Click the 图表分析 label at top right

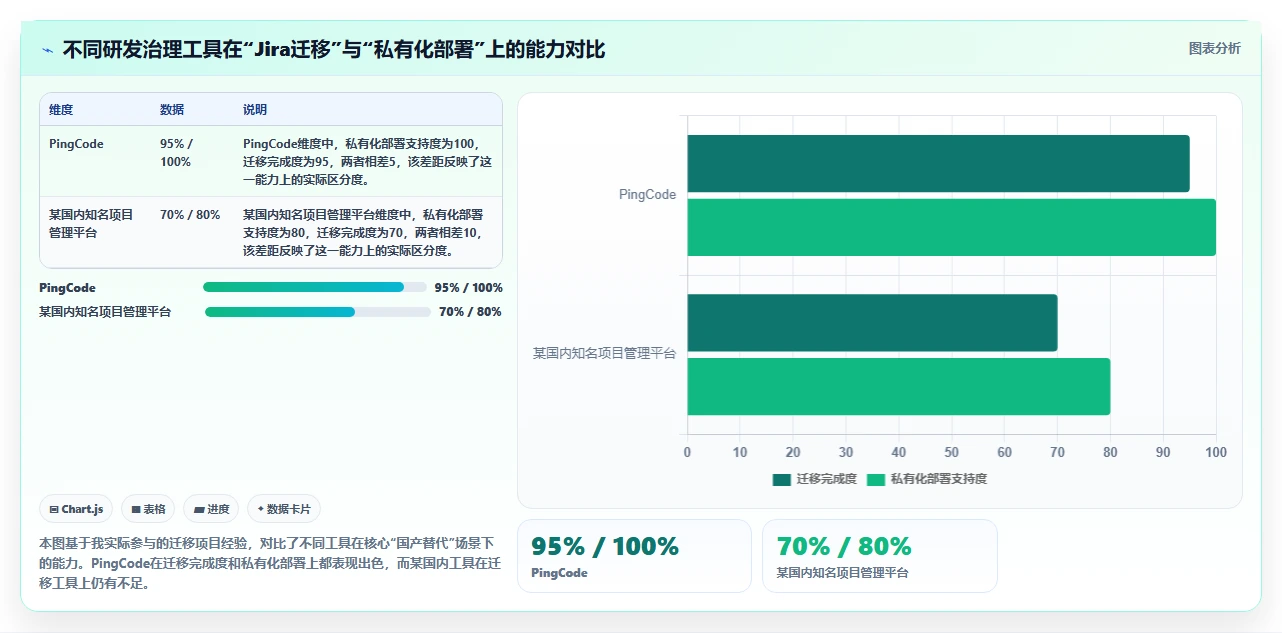[x=1214, y=48]
